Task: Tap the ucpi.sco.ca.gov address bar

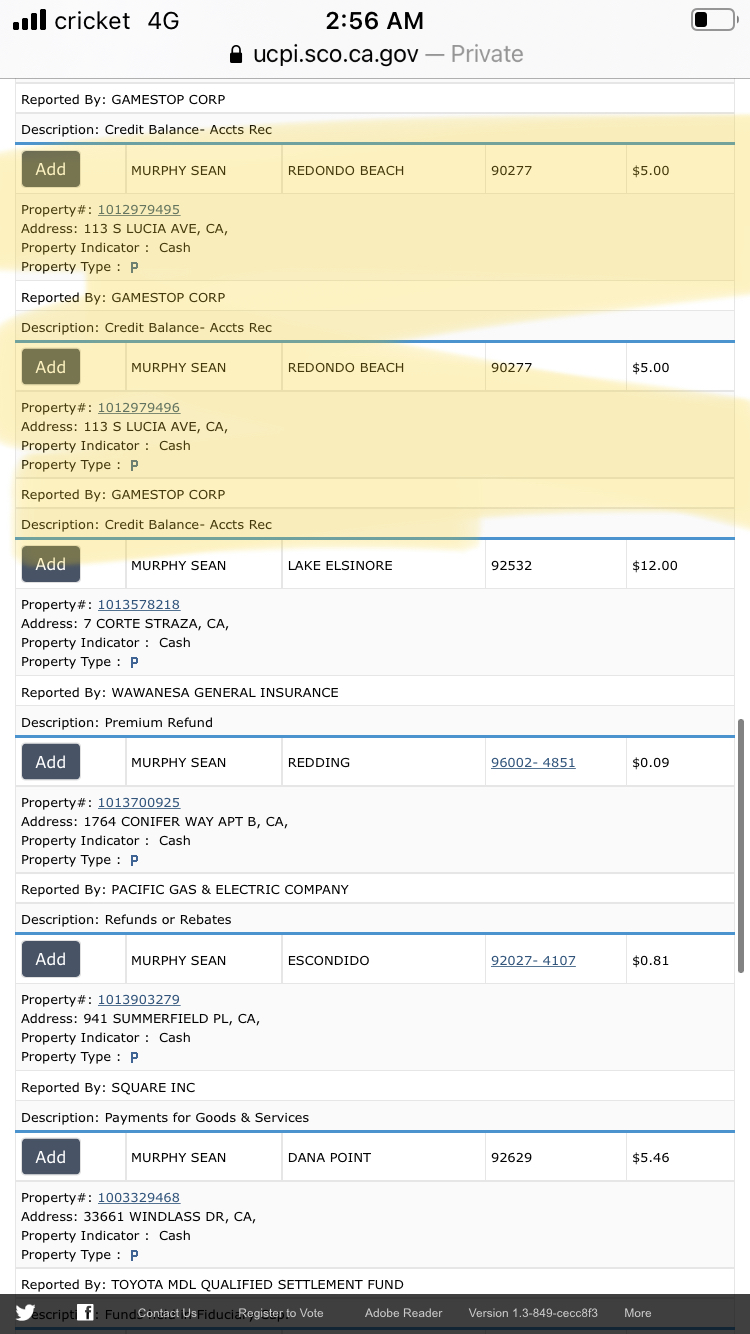Action: pos(375,54)
